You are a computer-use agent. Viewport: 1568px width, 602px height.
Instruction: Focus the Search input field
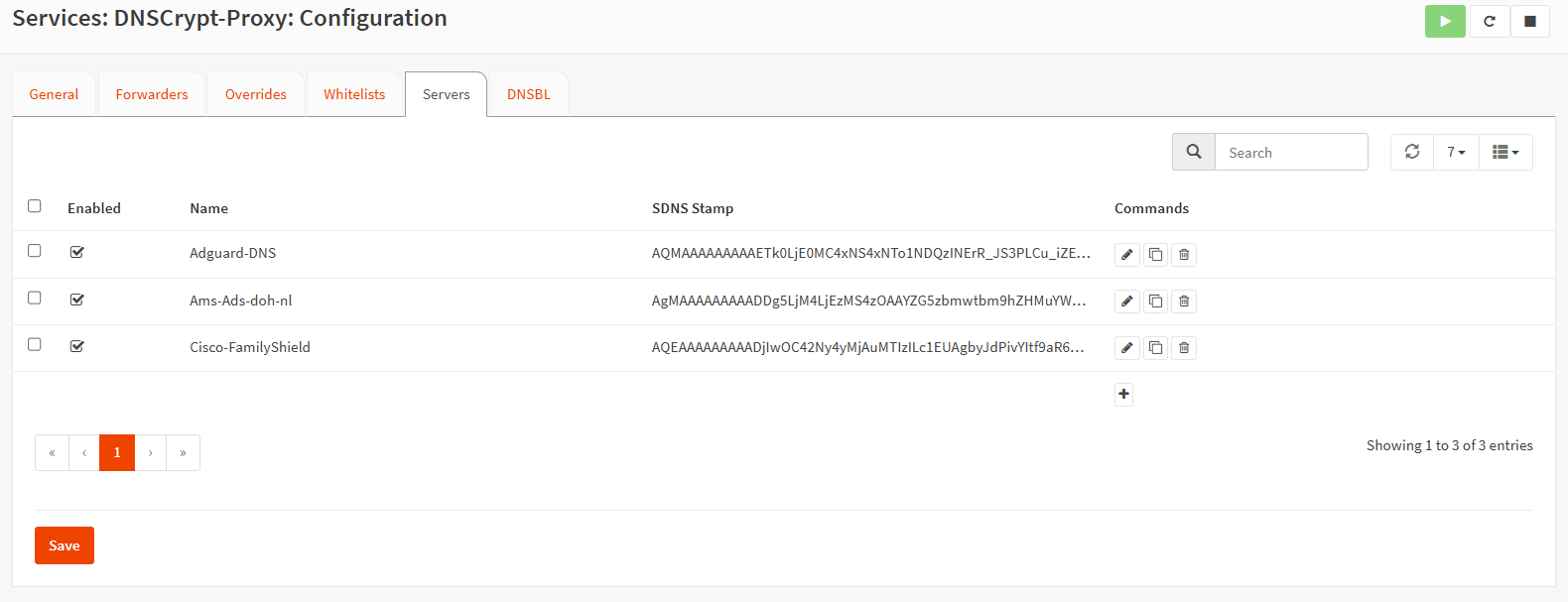[1290, 153]
